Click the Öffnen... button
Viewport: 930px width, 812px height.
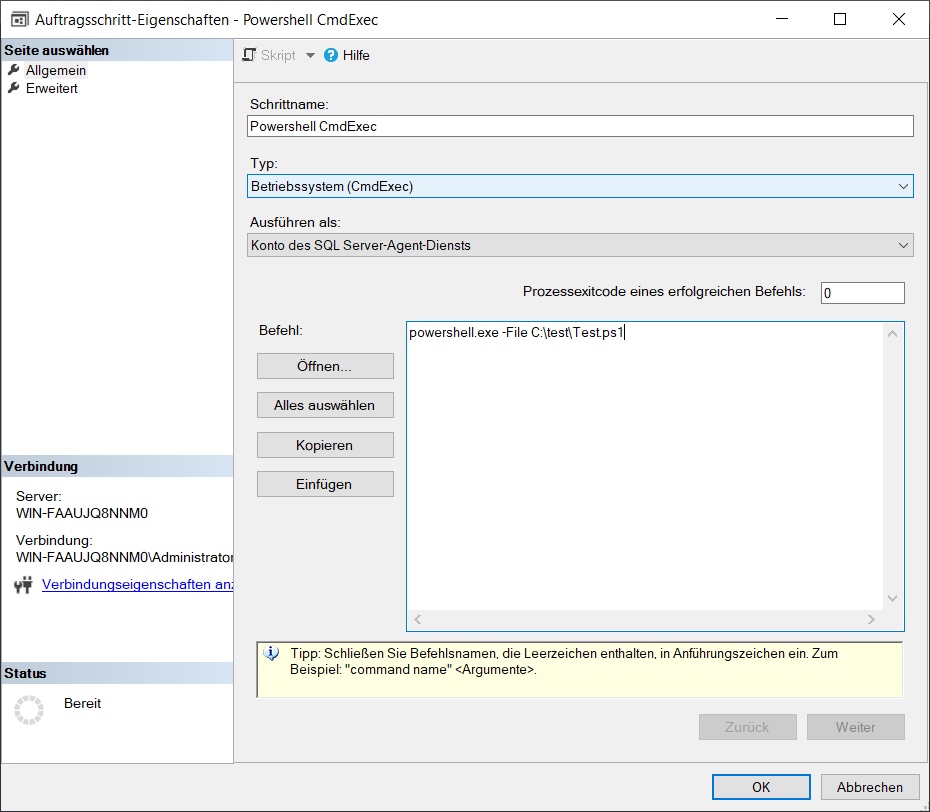pos(325,367)
